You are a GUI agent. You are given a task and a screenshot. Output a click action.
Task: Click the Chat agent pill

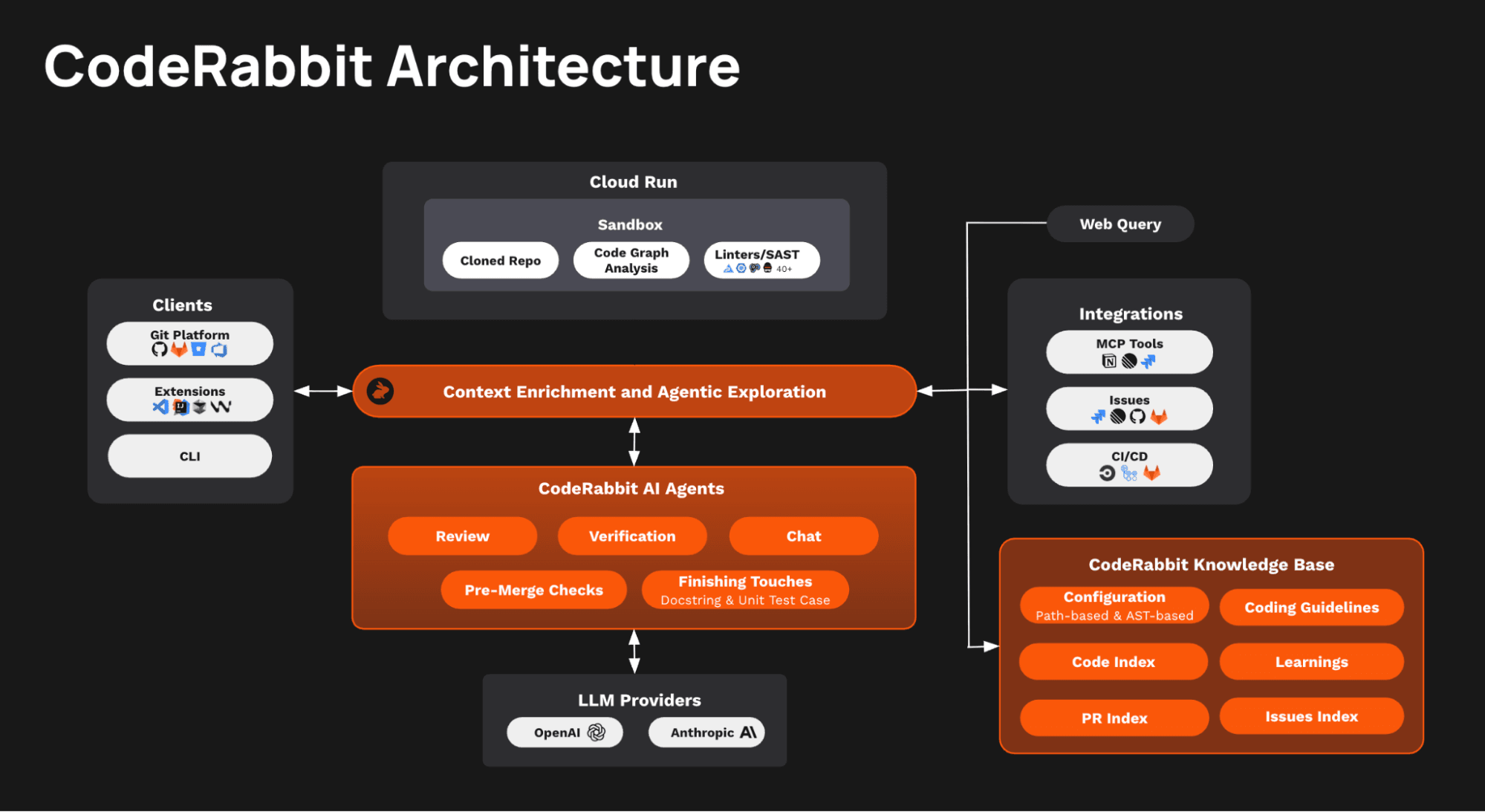(x=803, y=536)
